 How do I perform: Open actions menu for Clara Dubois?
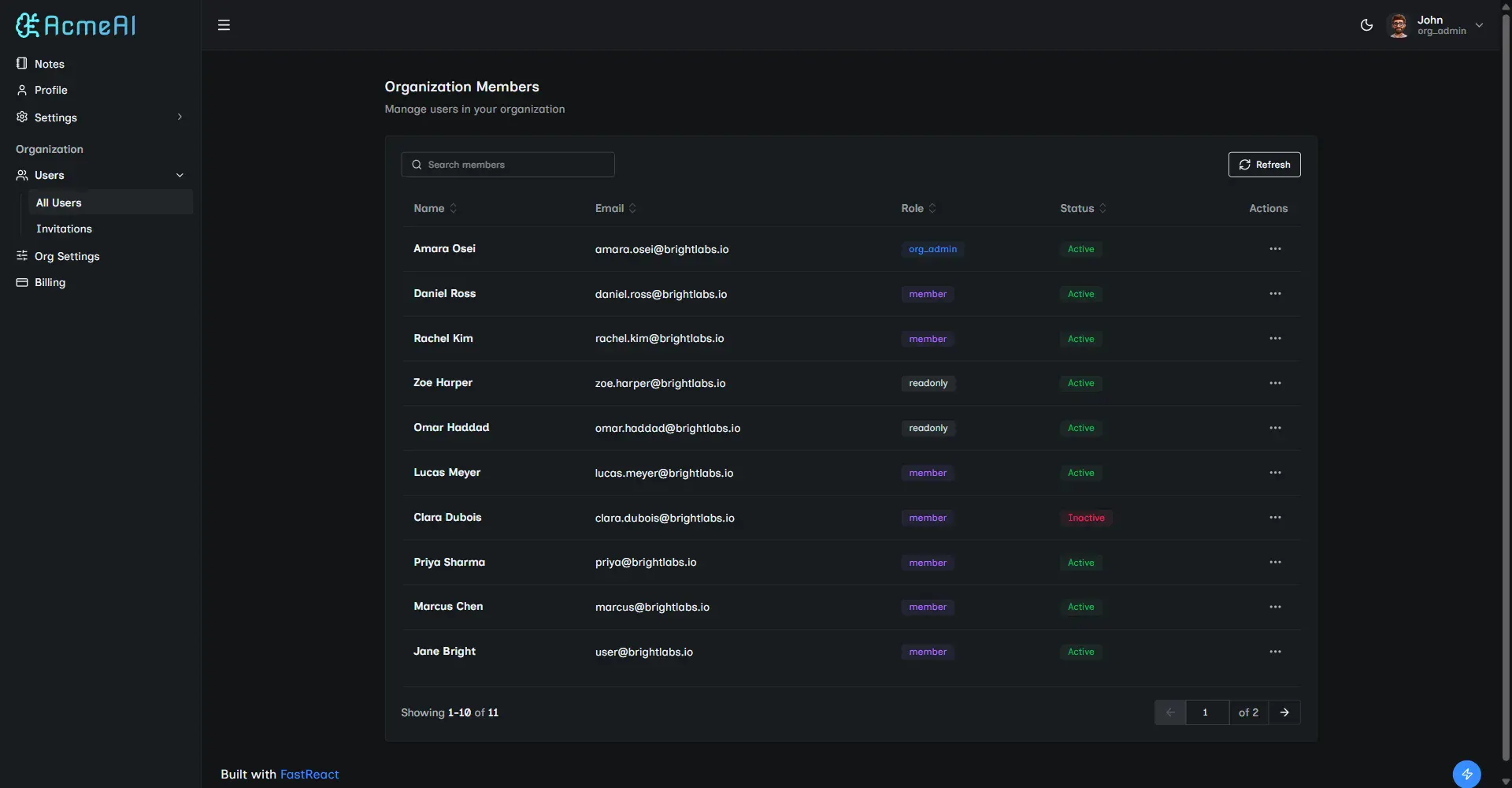pos(1275,518)
